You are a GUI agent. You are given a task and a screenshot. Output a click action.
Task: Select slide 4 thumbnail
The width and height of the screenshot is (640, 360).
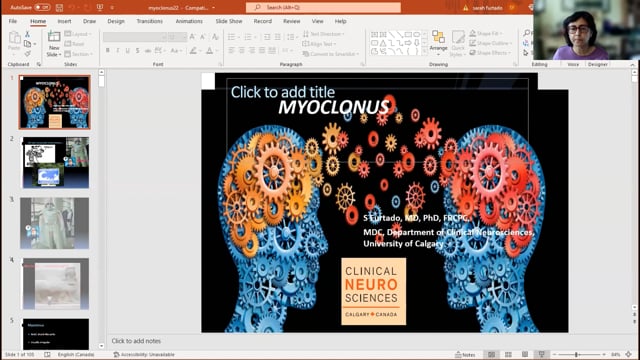tap(56, 284)
